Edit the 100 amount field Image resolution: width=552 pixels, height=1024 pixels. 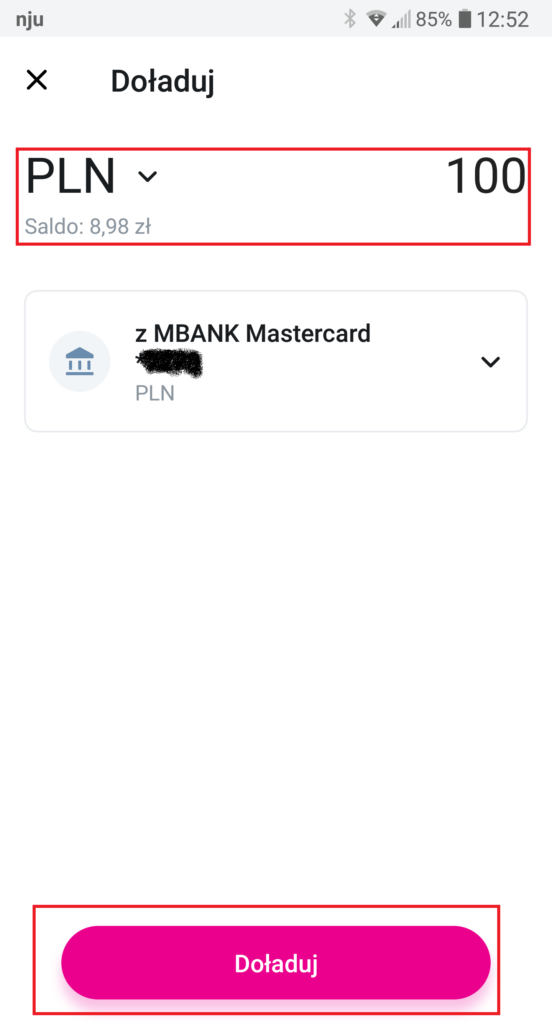(x=485, y=176)
